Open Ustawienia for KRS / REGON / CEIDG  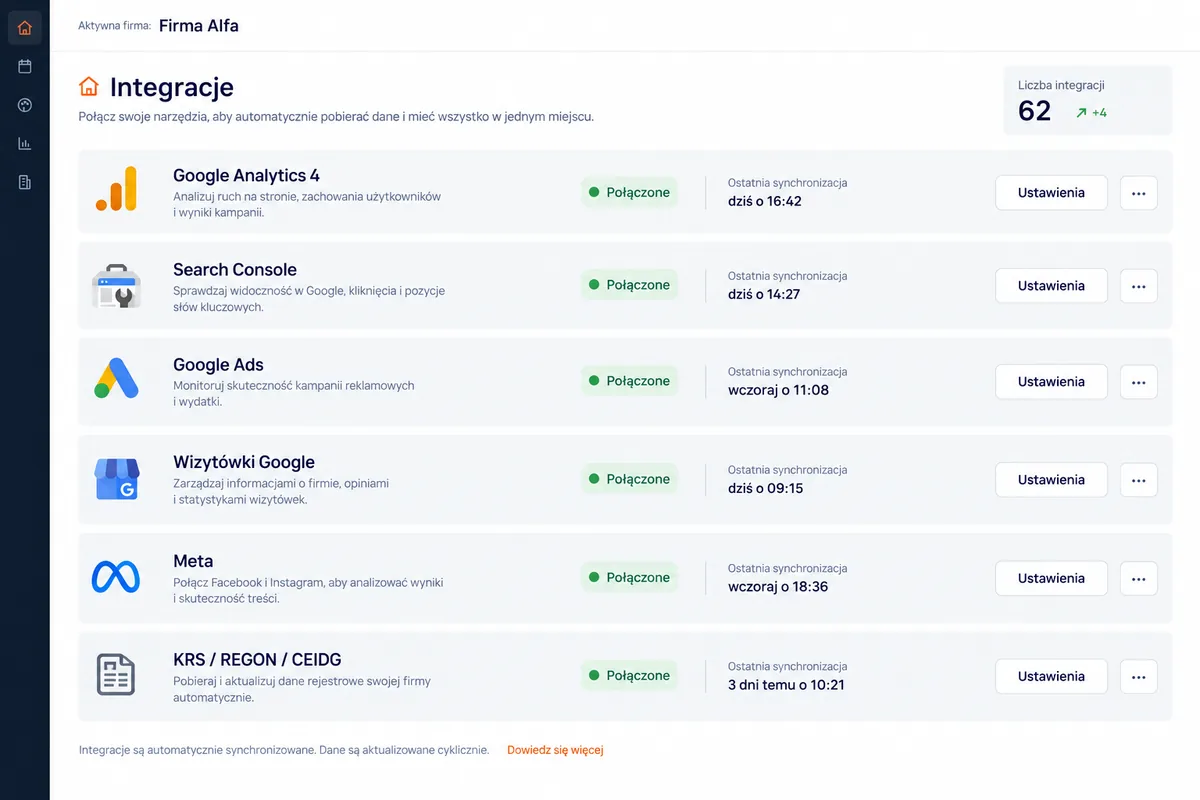(x=1051, y=676)
